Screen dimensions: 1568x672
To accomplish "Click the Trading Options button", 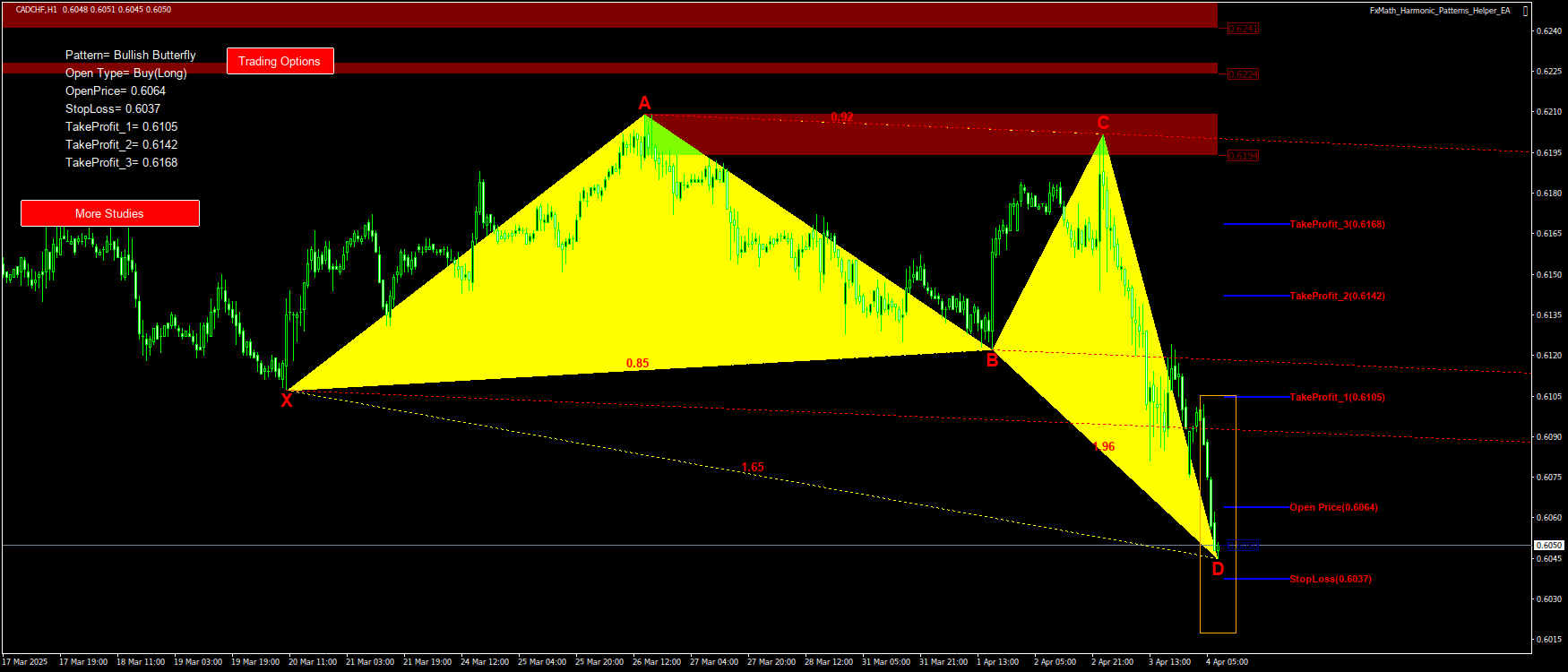I will click(280, 61).
